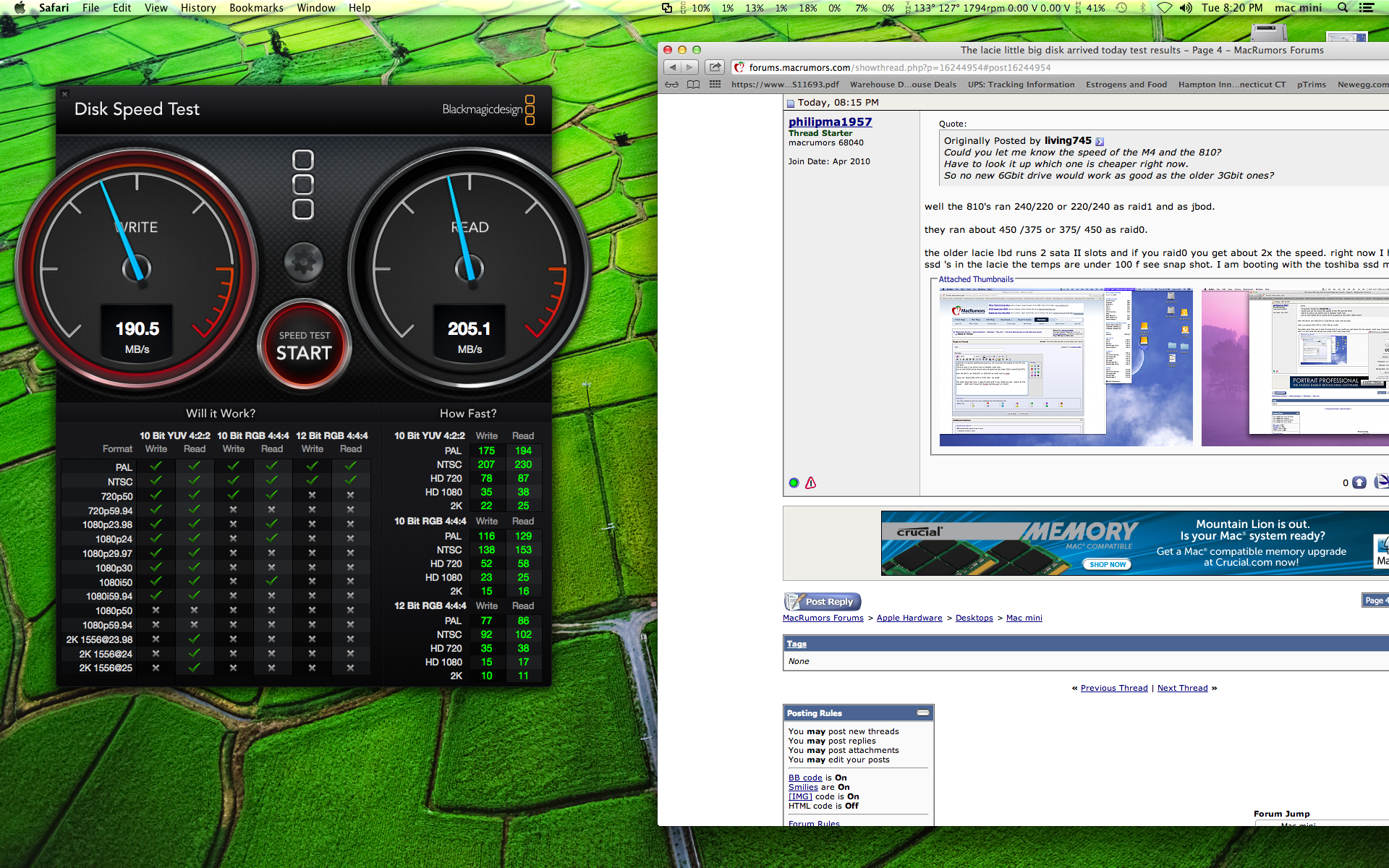Viewport: 1389px width, 868px height.
Task: Open the Hampton Inn Connecticut bookmark
Action: click(x=1231, y=85)
